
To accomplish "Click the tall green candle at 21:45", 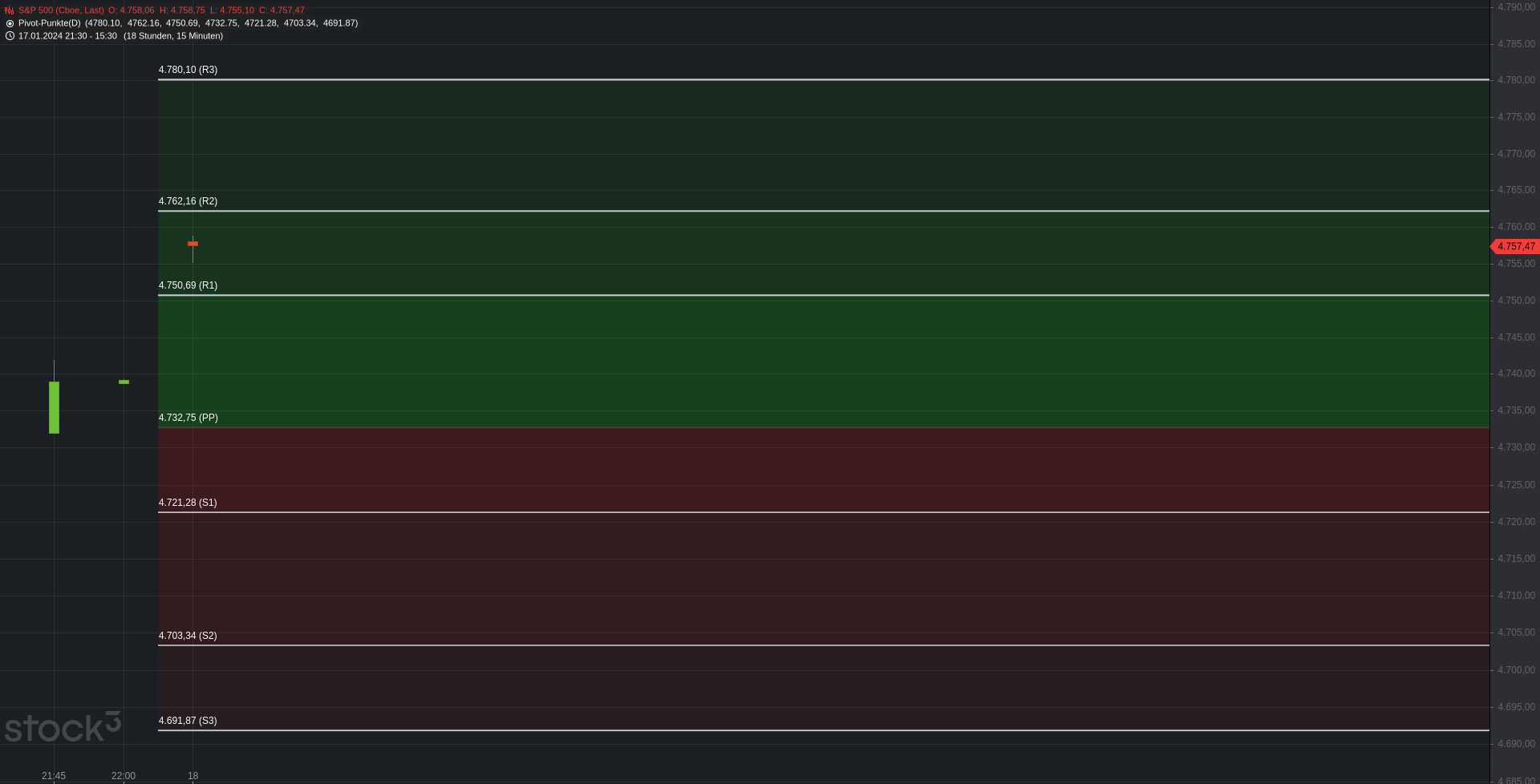I will tap(54, 407).
